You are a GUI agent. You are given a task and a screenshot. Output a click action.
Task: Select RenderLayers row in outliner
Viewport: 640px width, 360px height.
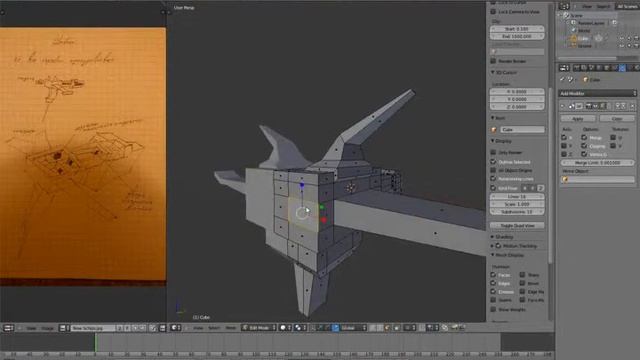[x=591, y=23]
